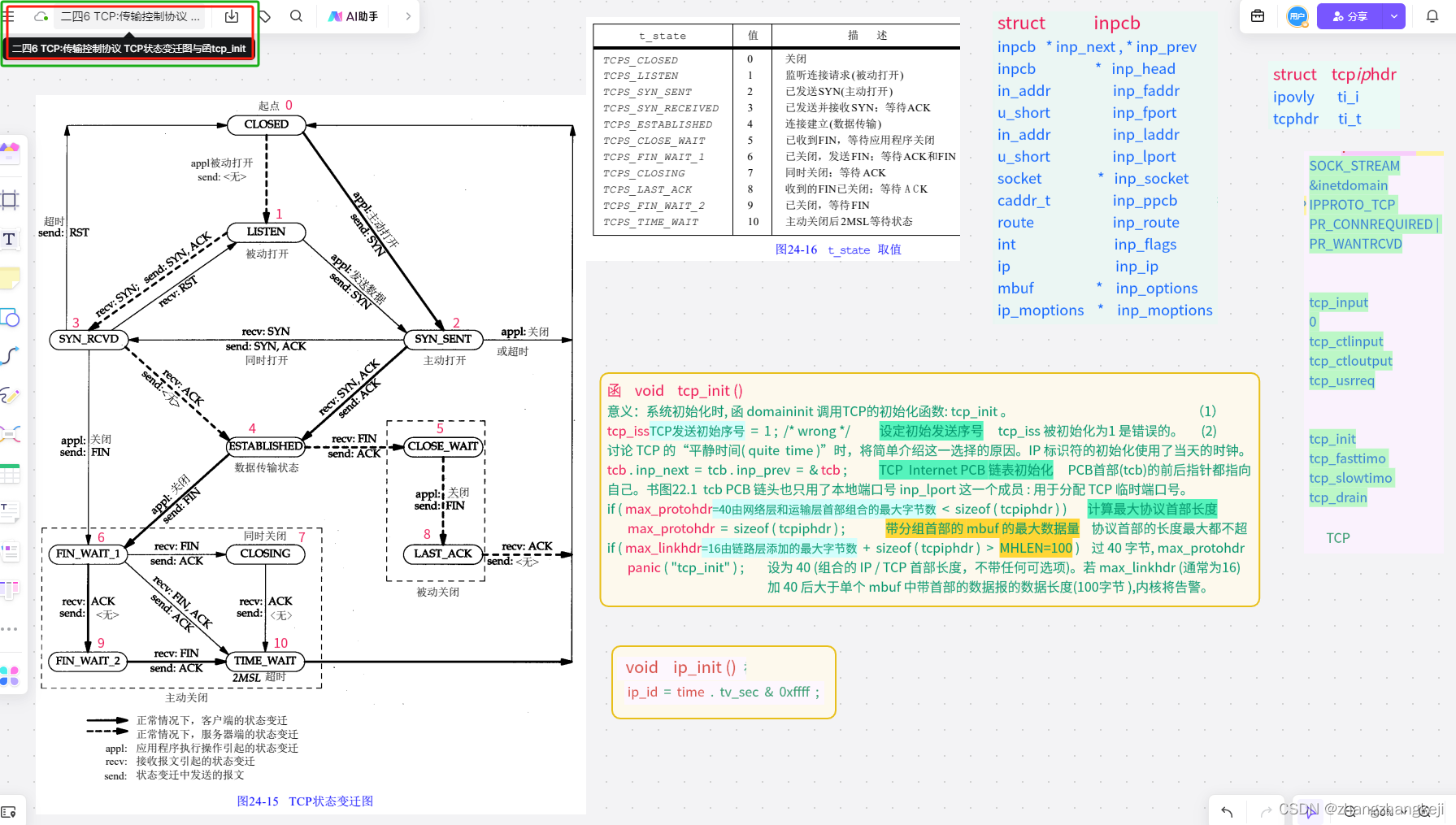Click highlighted text 计算最大协议首部长度
1456x825 pixels.
pos(1152,509)
